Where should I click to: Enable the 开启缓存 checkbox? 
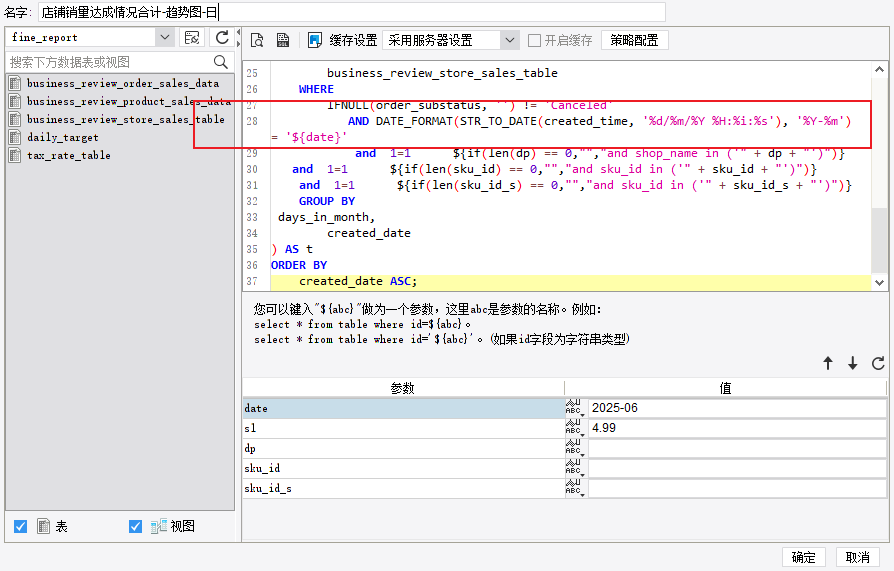tap(534, 41)
